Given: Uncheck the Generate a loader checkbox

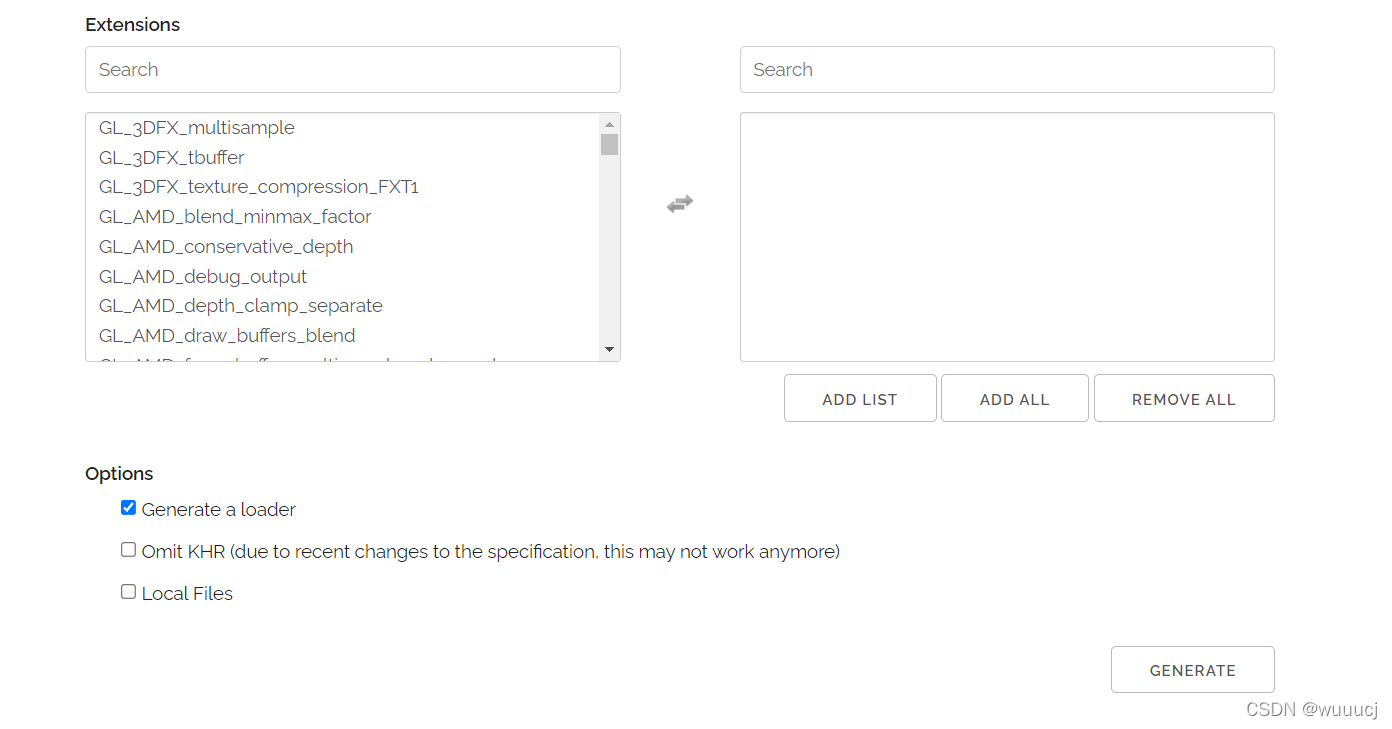Looking at the screenshot, I should coord(128,508).
